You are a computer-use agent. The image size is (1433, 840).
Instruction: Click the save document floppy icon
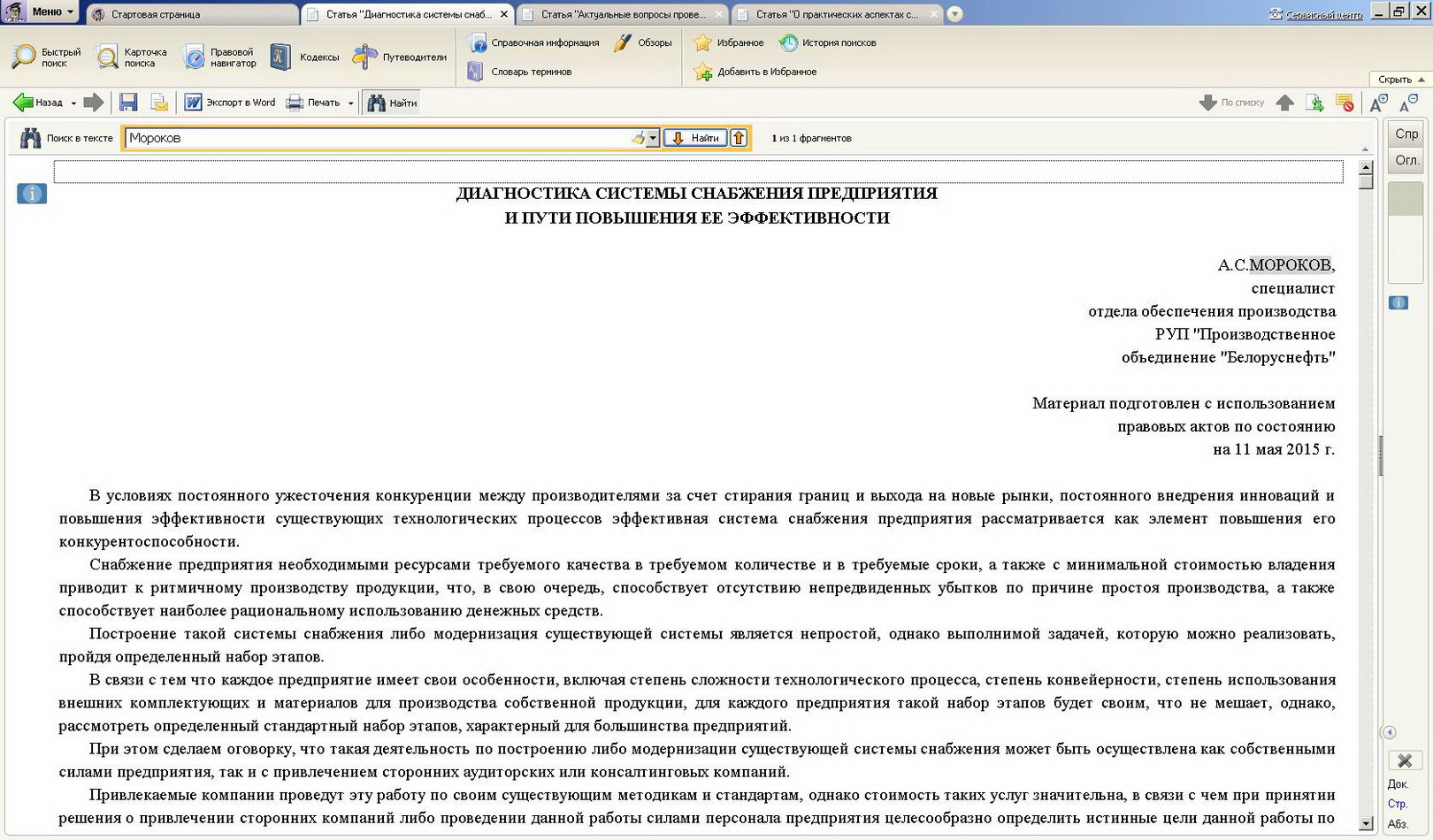(128, 103)
